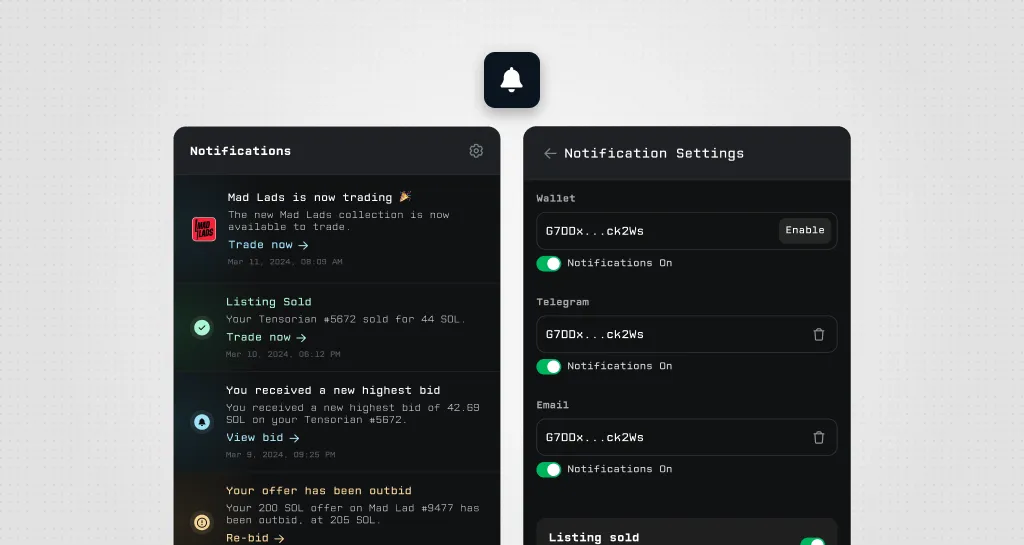Click the Enable button for Wallet
The height and width of the screenshot is (545, 1024).
point(805,230)
